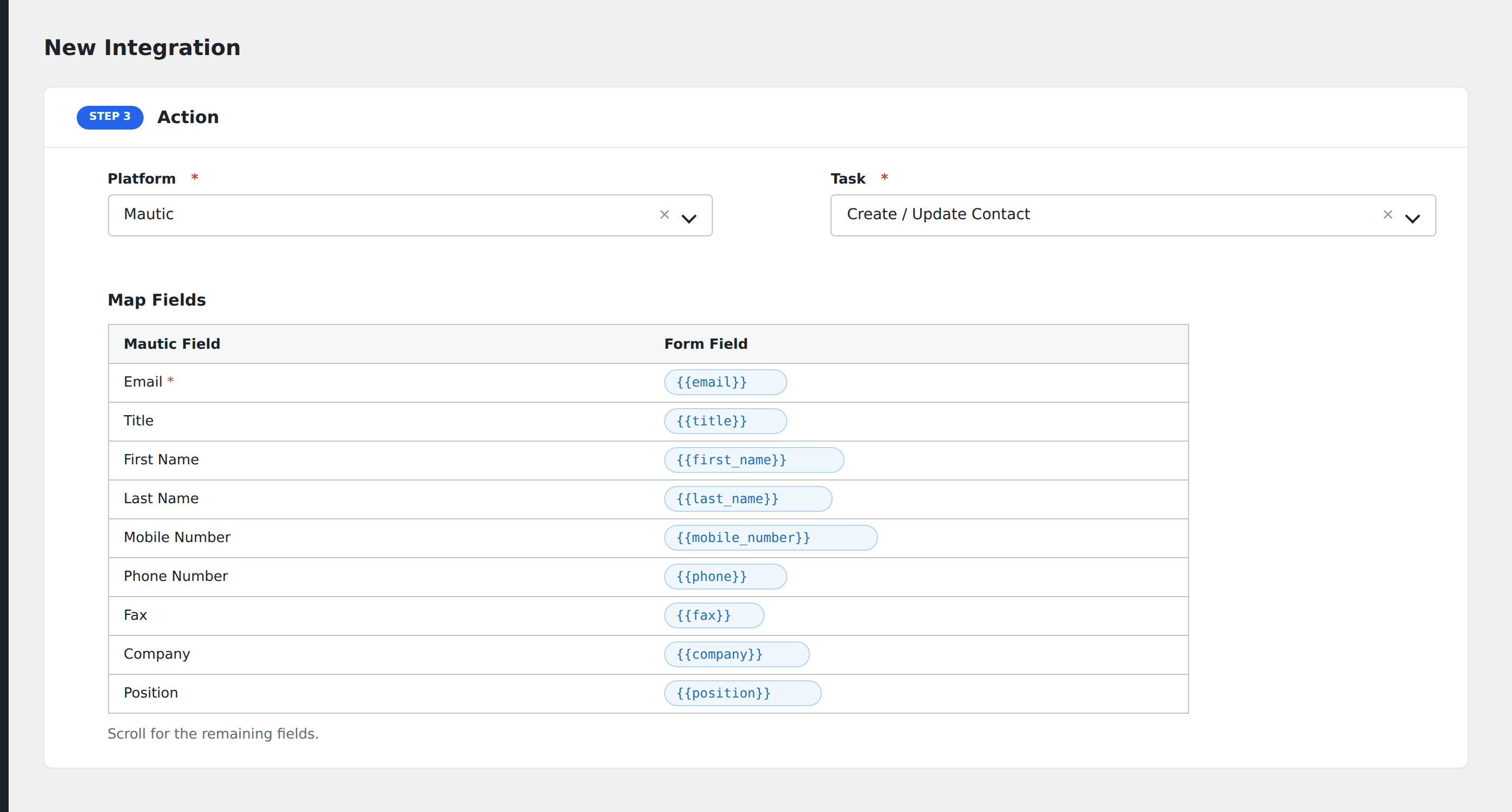Click the Title row label

click(139, 421)
